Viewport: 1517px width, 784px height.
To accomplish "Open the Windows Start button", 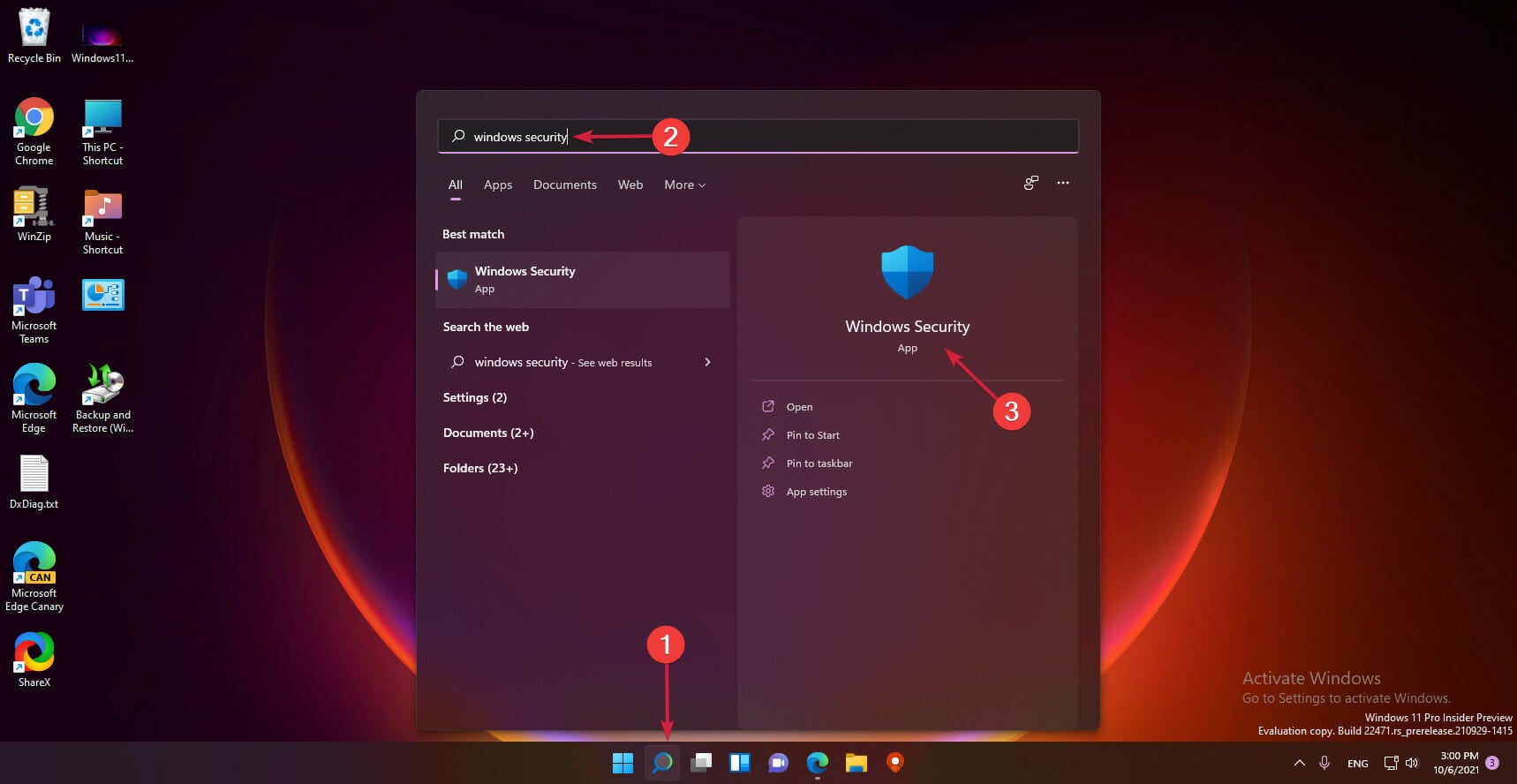I will pyautogui.click(x=623, y=763).
